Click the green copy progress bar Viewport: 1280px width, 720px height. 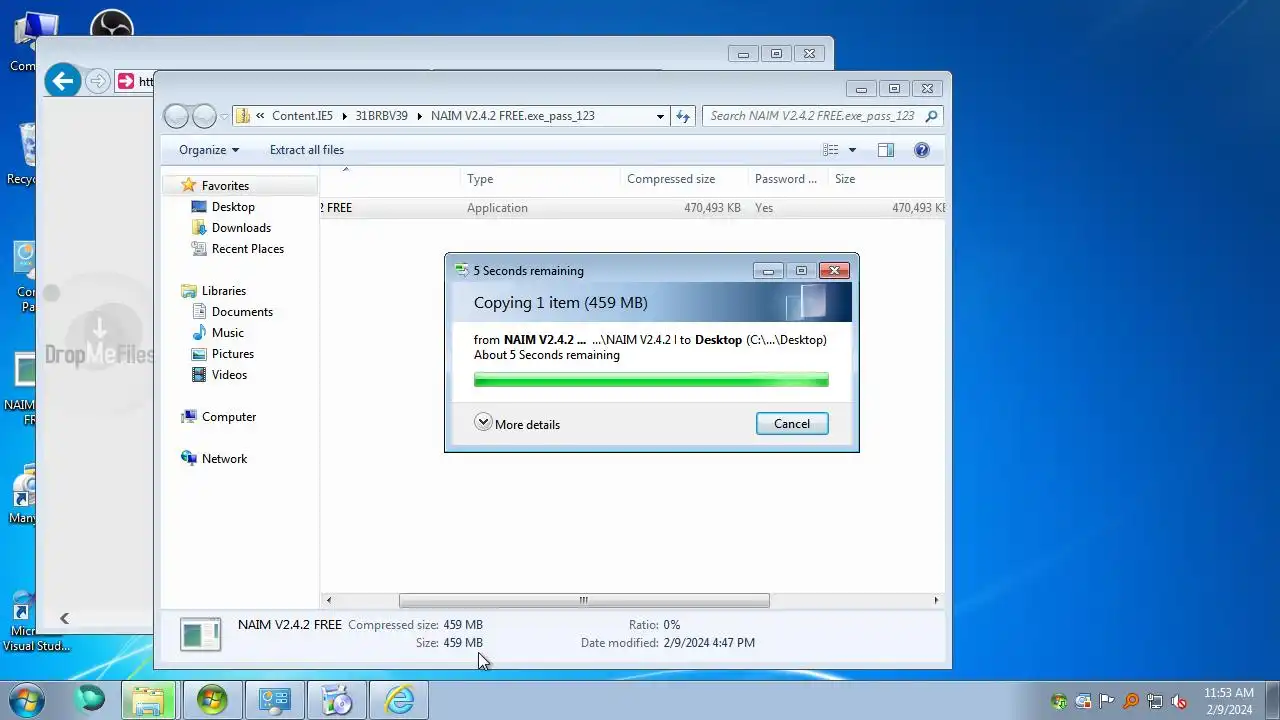tap(651, 380)
